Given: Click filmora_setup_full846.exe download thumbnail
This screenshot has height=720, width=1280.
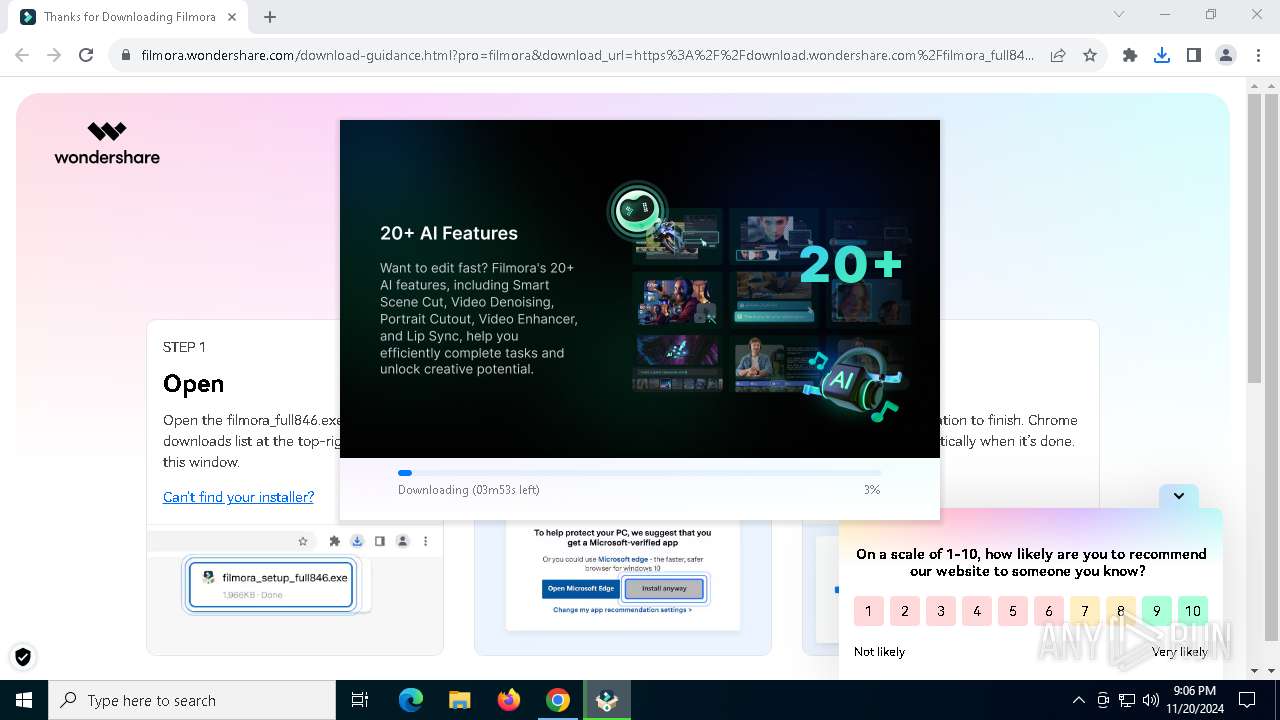Looking at the screenshot, I should point(271,584).
